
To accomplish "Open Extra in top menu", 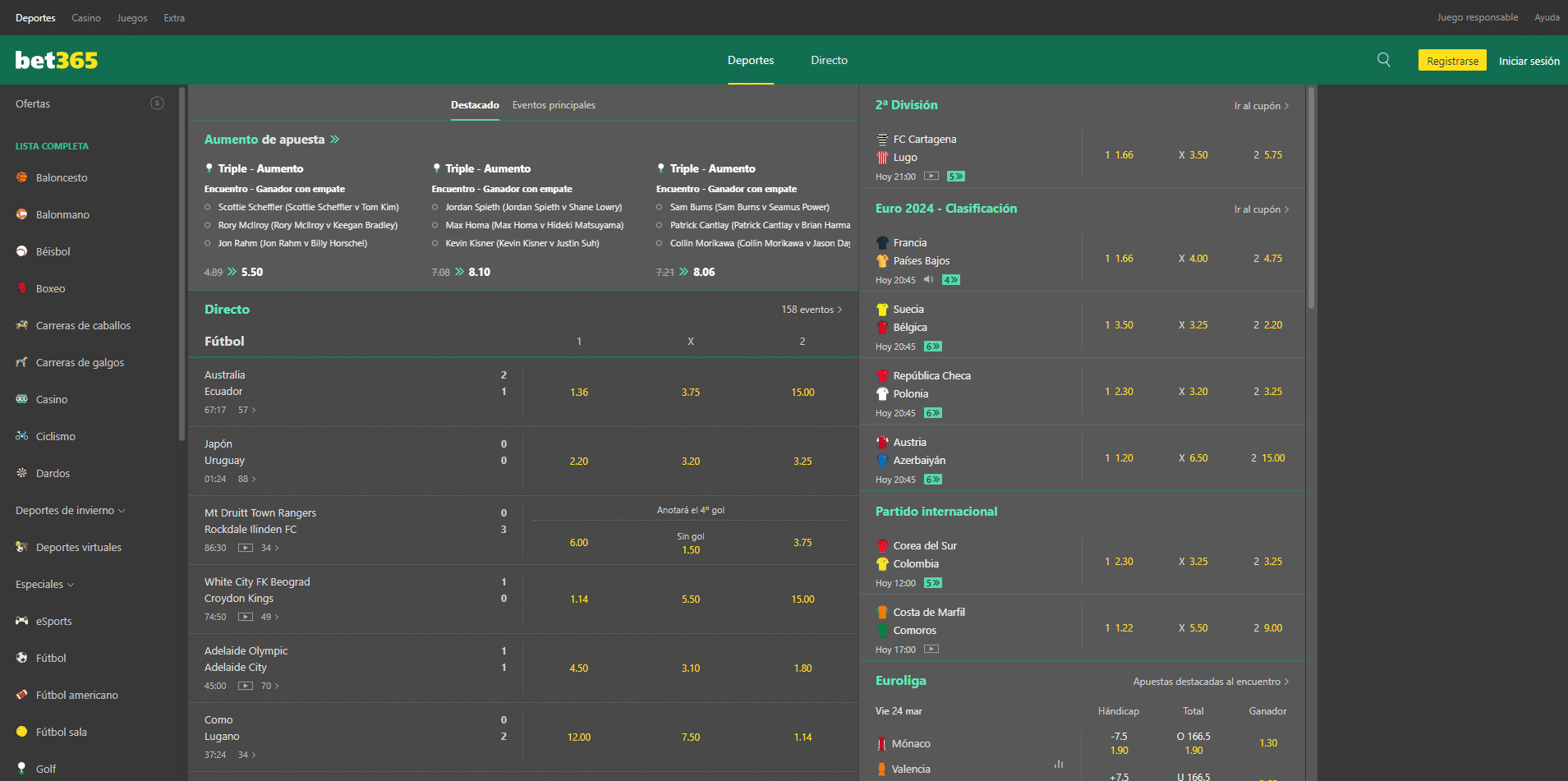I will click(x=174, y=17).
